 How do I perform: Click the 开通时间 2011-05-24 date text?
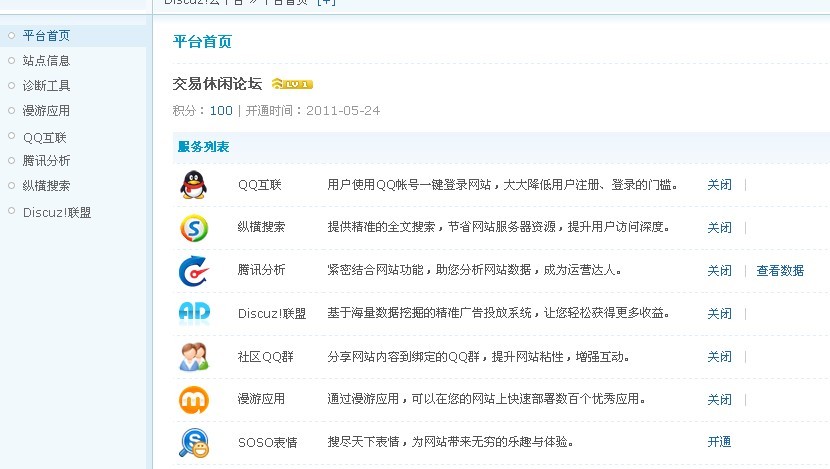pyautogui.click(x=313, y=111)
